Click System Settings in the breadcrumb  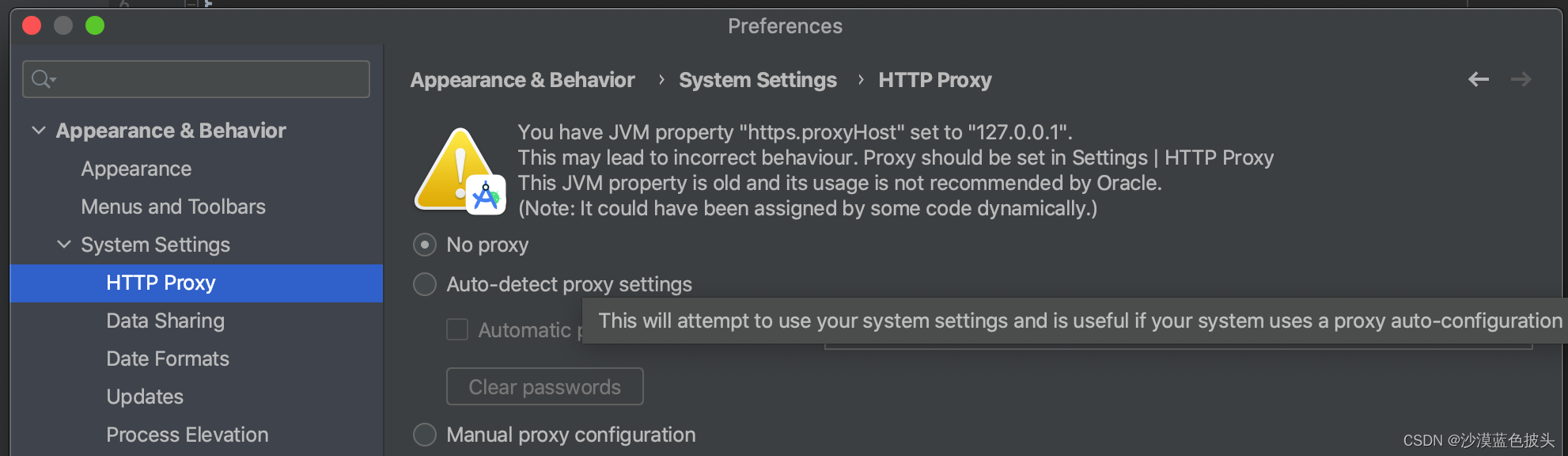[758, 80]
